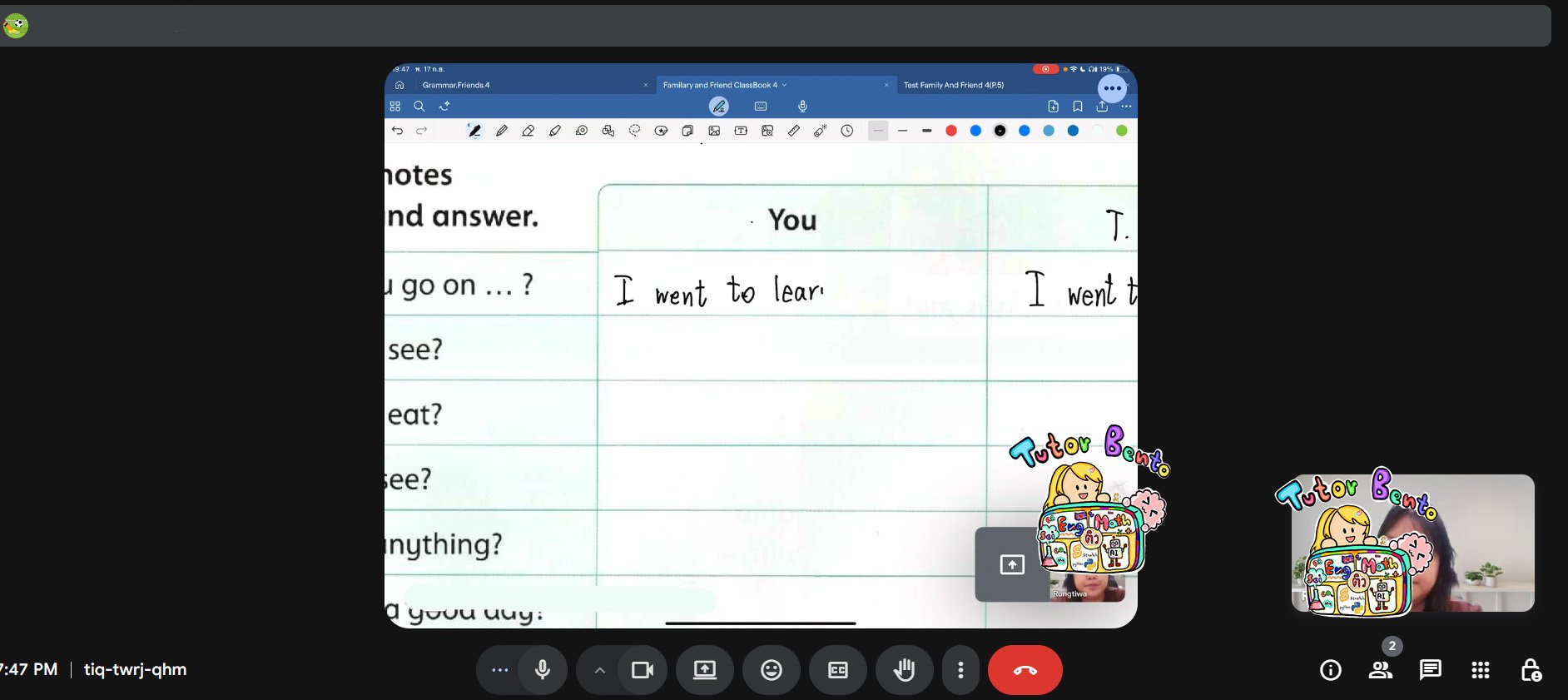The image size is (1568, 700).
Task: Switch to Test Family And Friend tab
Action: [x=953, y=85]
